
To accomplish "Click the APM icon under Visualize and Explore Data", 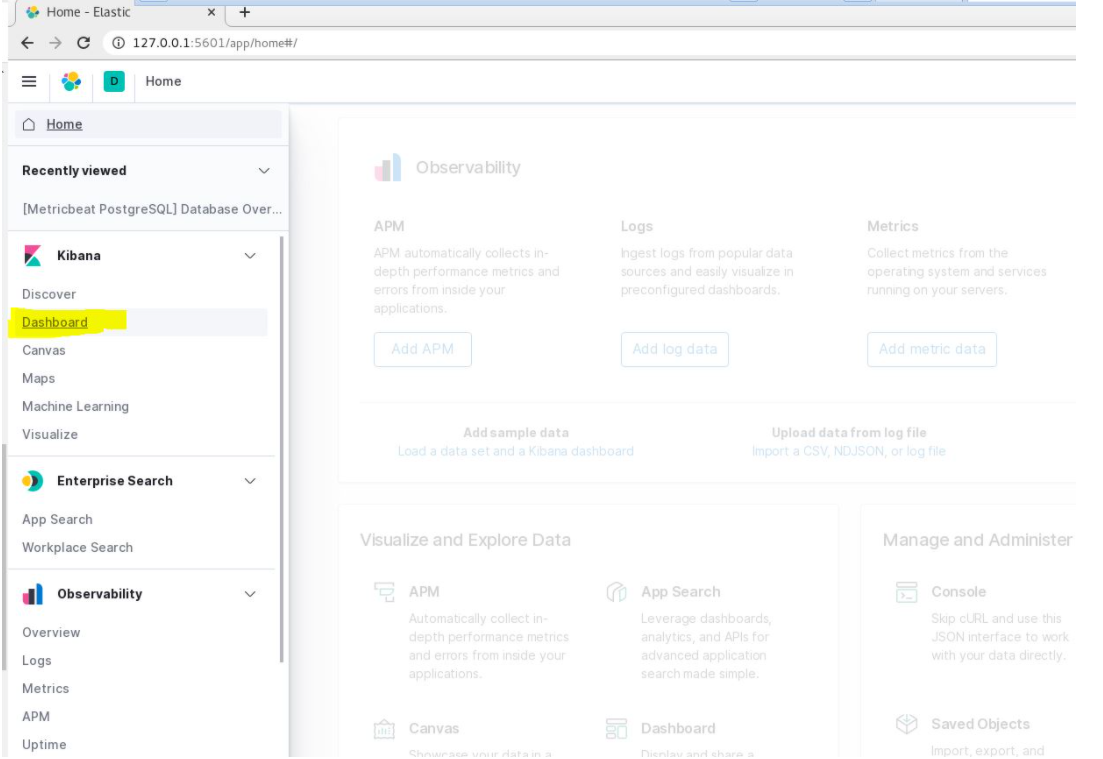I will tap(384, 592).
